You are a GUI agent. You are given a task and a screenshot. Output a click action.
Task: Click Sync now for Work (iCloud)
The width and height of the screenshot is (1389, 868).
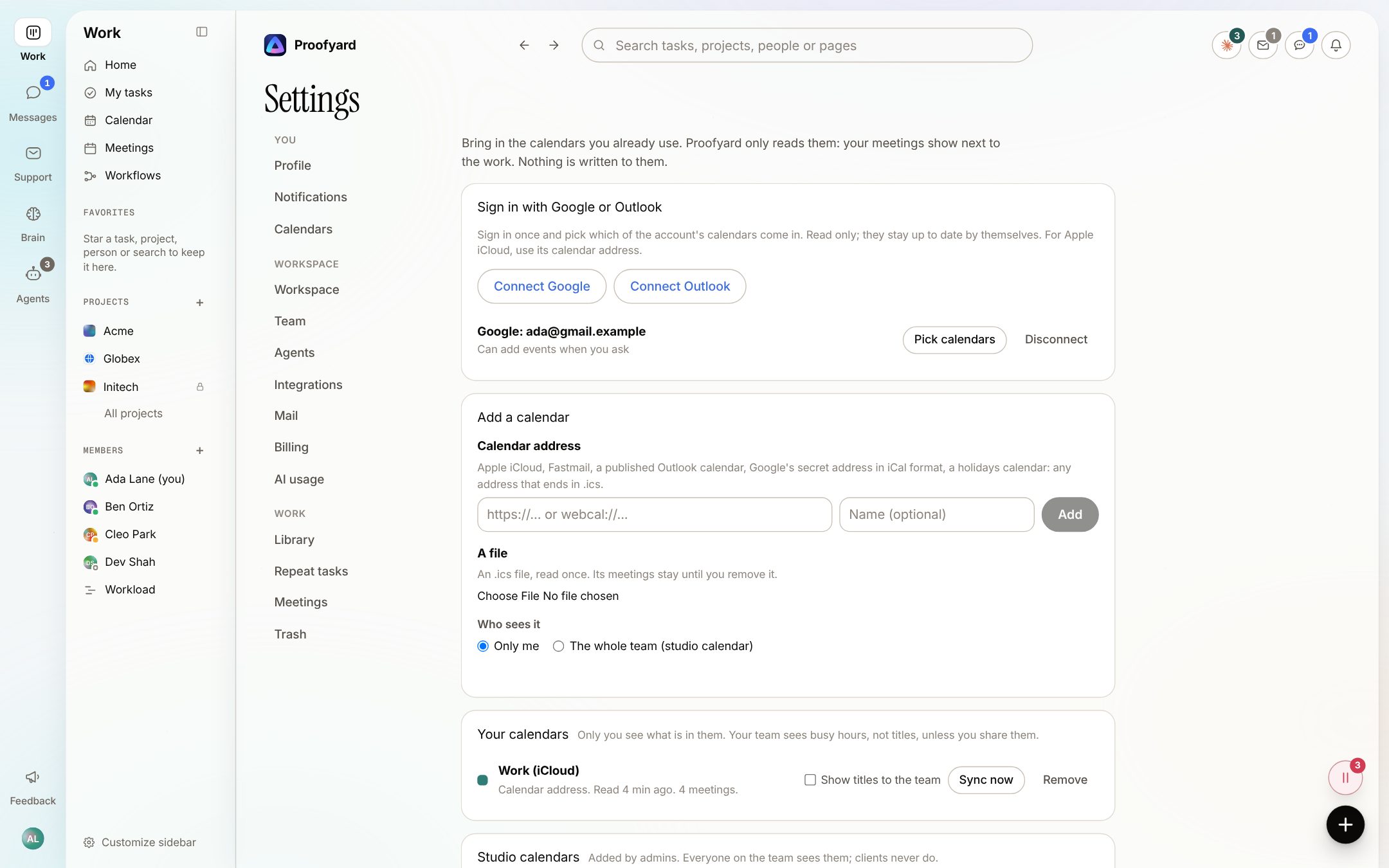point(986,780)
